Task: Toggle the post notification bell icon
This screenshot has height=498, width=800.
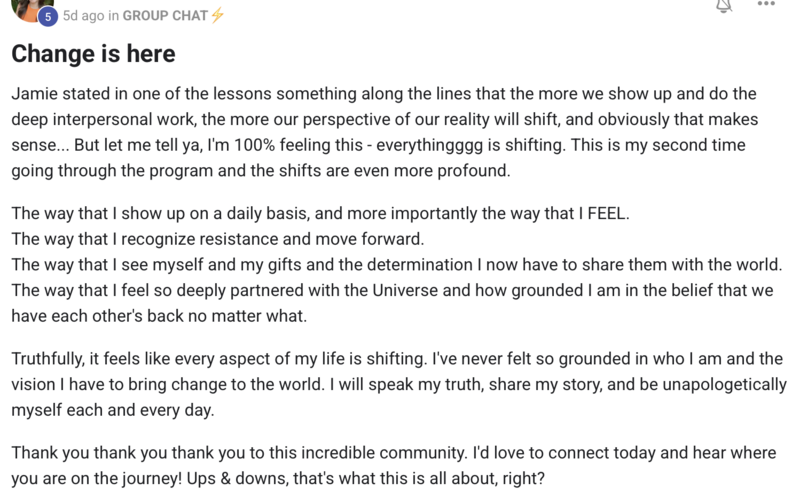Action: (723, 6)
